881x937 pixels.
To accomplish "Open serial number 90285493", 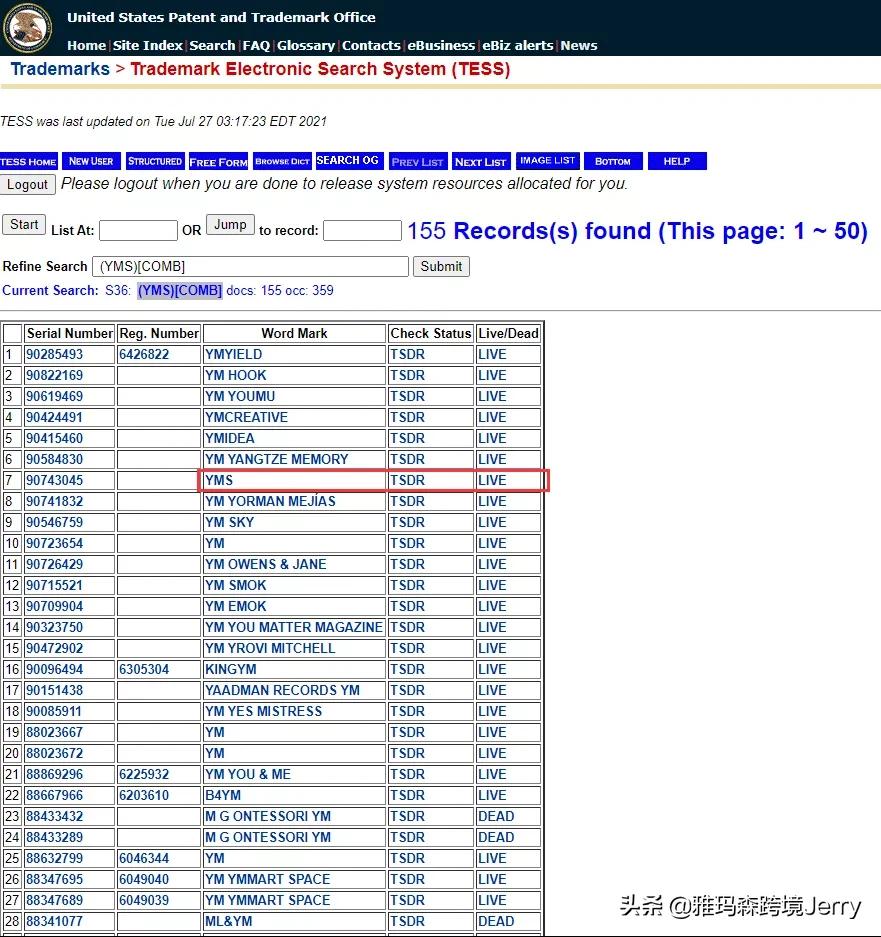I will coord(54,354).
